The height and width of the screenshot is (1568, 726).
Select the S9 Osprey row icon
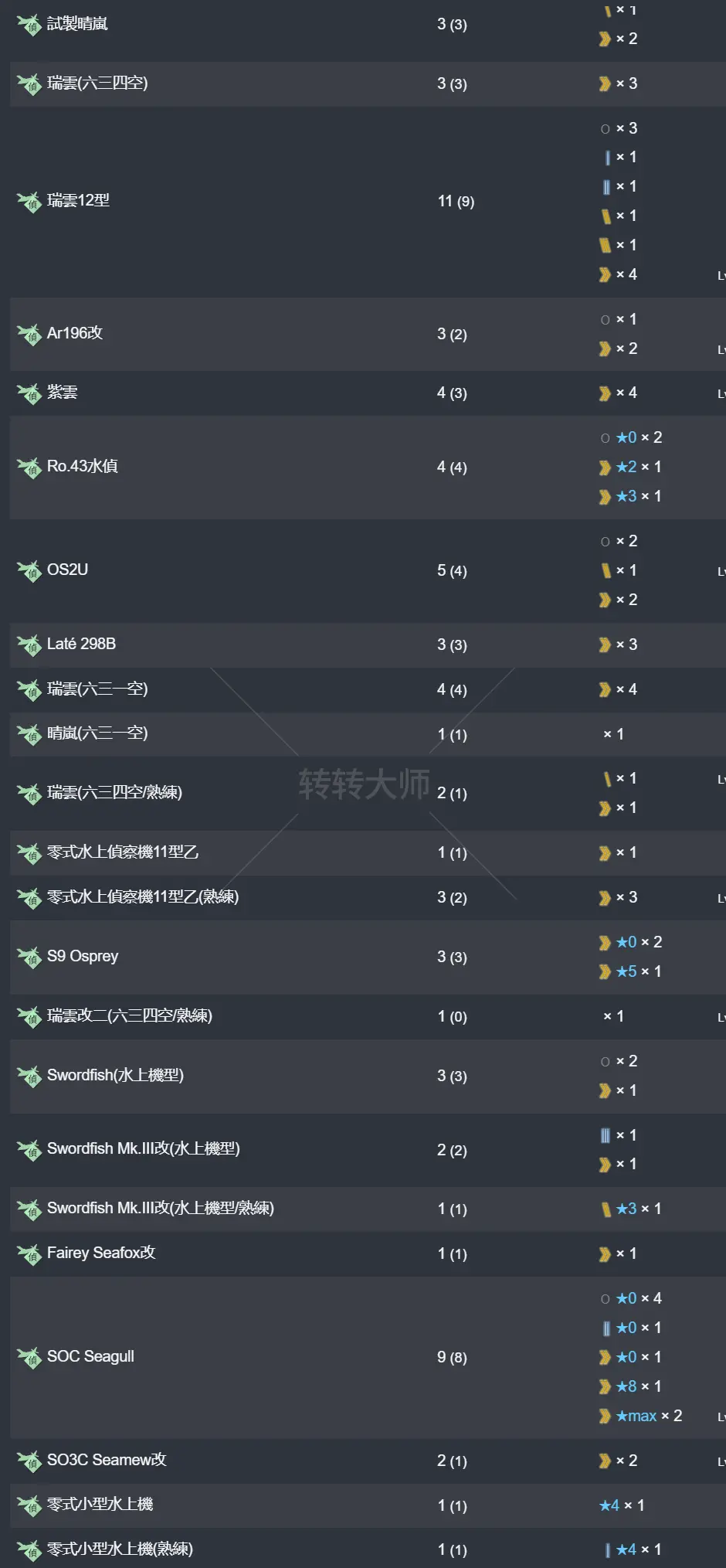click(x=29, y=957)
